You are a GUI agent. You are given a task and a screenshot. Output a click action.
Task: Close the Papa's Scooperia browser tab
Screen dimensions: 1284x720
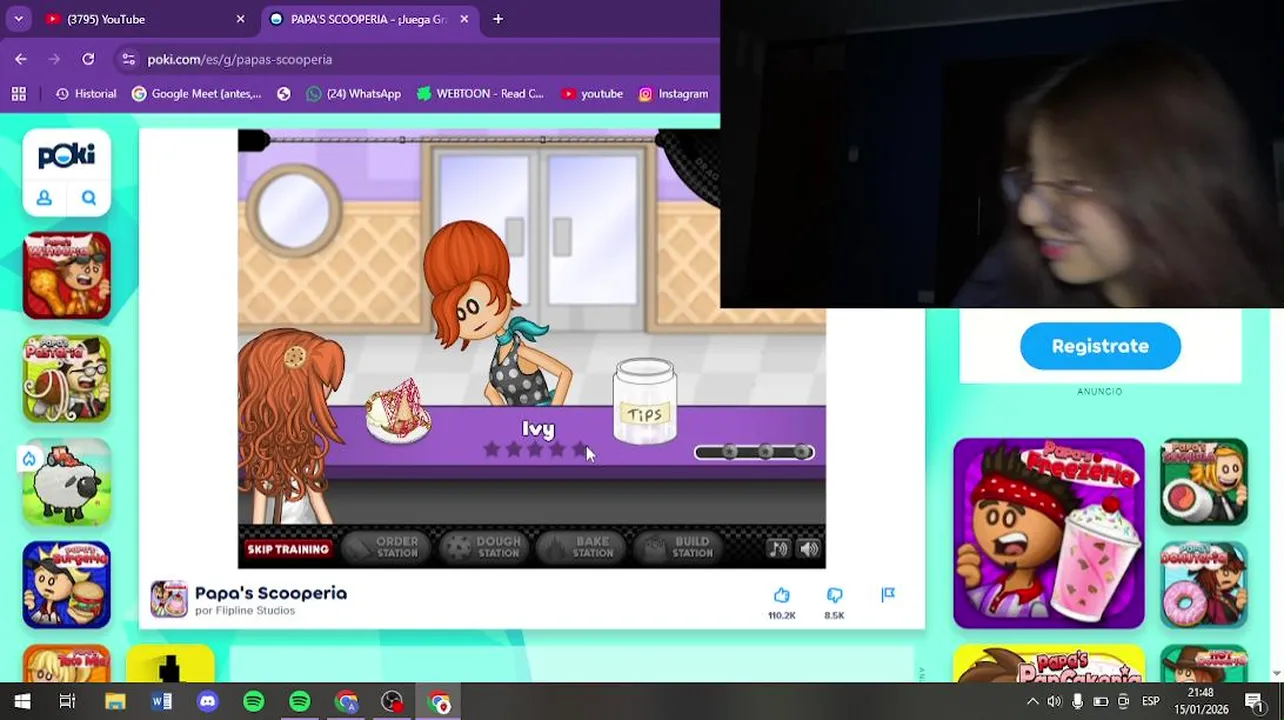coord(464,19)
